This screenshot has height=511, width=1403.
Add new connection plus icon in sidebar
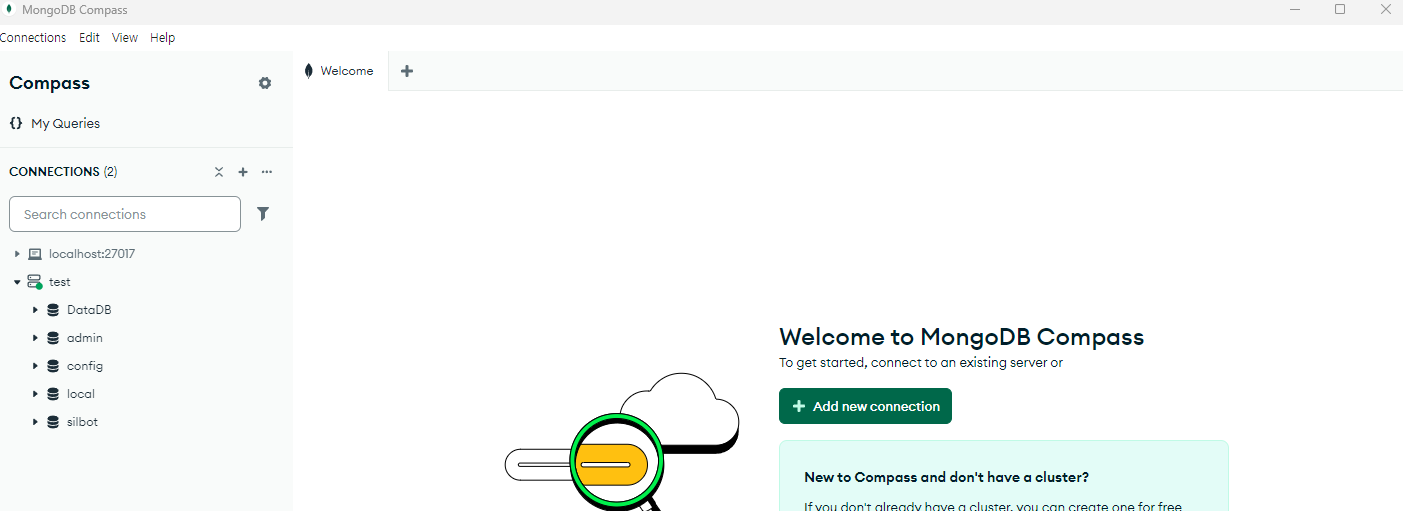click(x=243, y=172)
